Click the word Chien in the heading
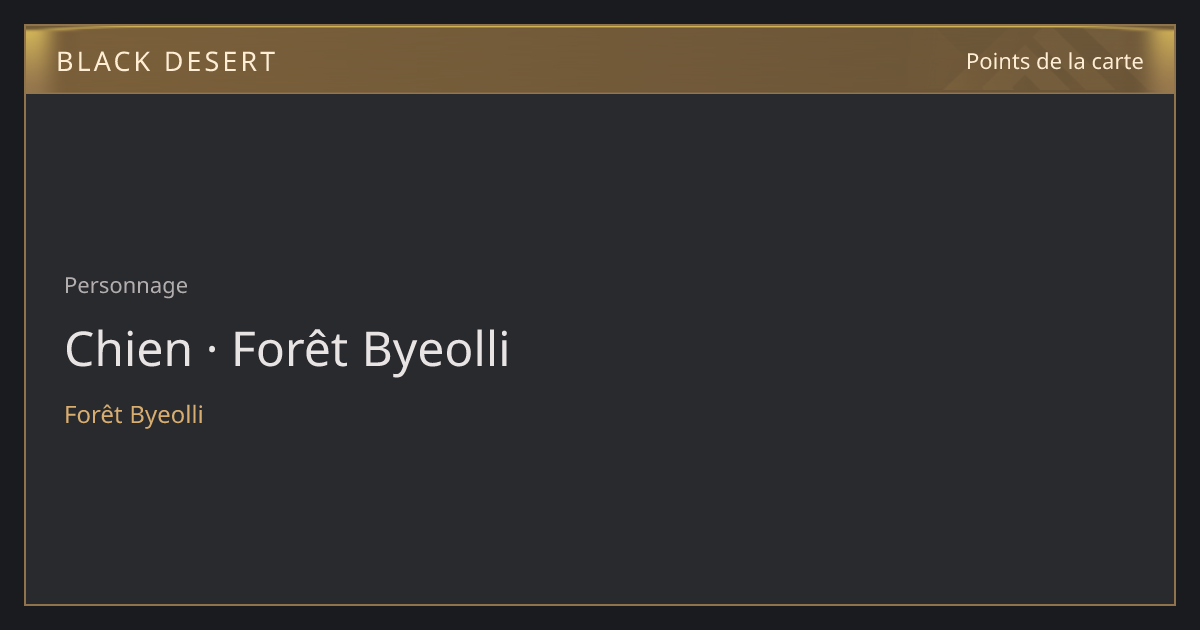 [x=128, y=350]
